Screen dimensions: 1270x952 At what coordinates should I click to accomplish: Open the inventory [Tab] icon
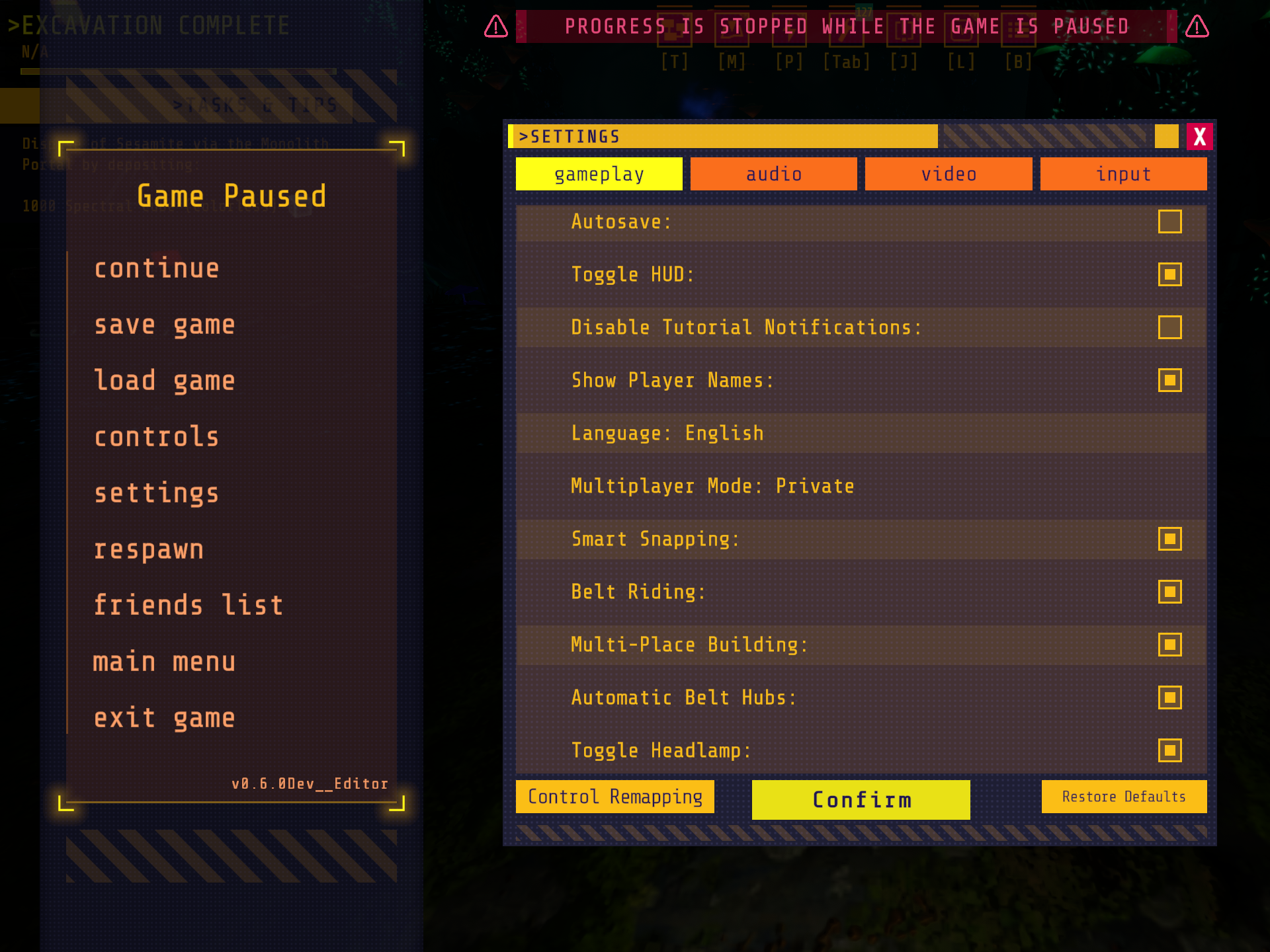pos(847,29)
